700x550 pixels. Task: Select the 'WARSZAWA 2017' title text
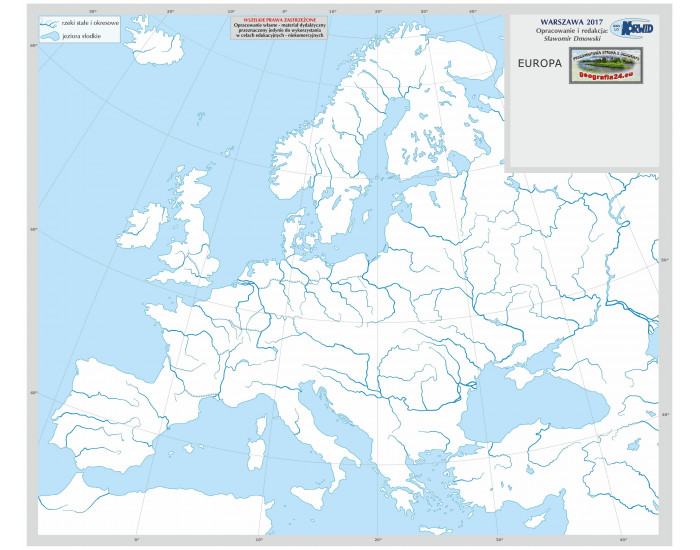click(x=571, y=22)
